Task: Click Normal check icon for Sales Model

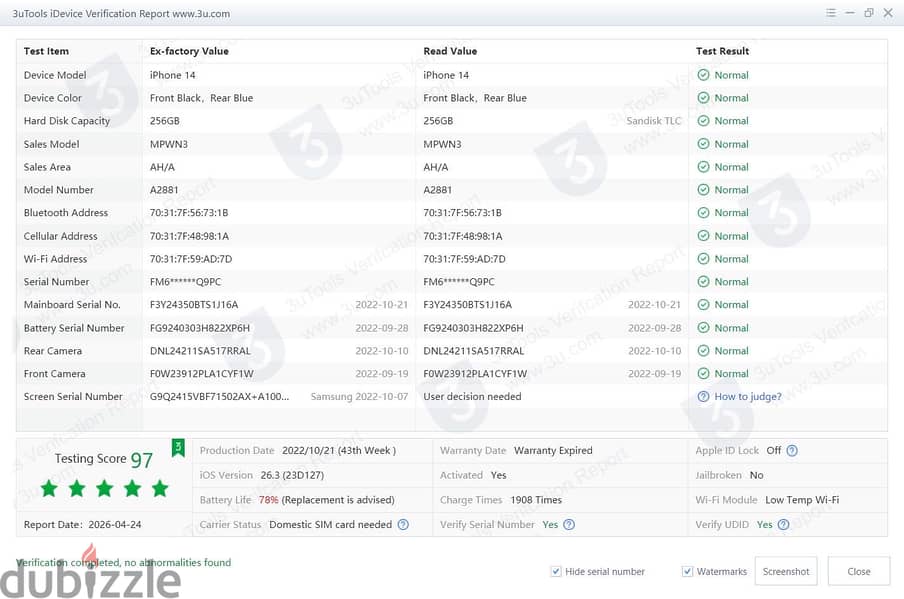Action: pyautogui.click(x=703, y=144)
